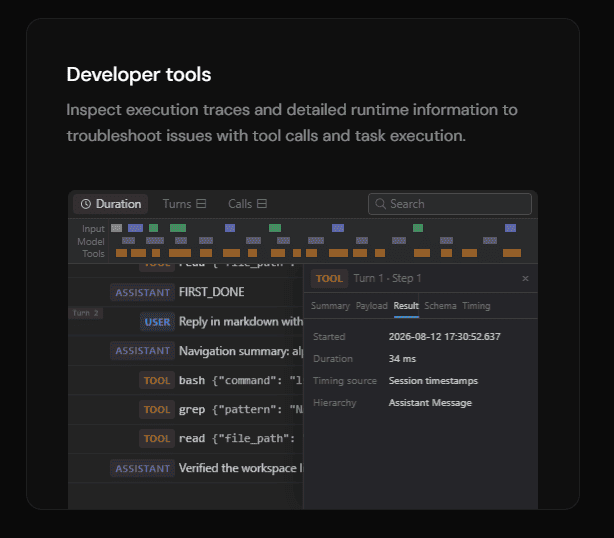The width and height of the screenshot is (614, 538).
Task: Click the Input timeline row label
Action: pos(93,229)
